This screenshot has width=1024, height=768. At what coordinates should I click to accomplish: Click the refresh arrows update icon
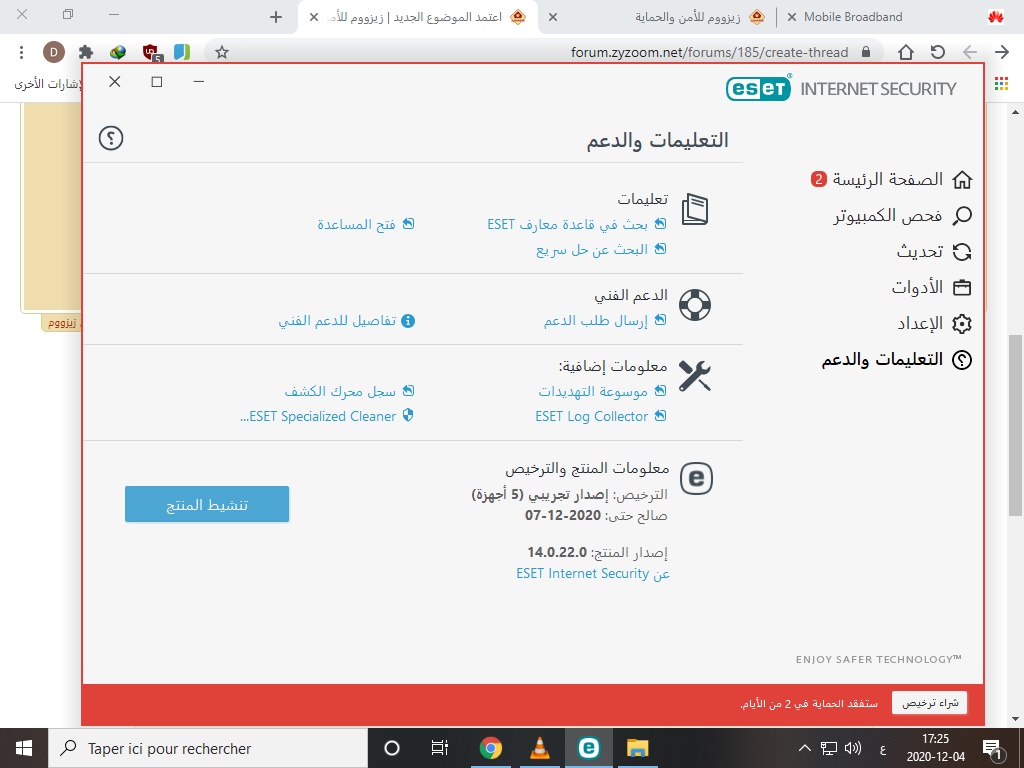[x=962, y=251]
